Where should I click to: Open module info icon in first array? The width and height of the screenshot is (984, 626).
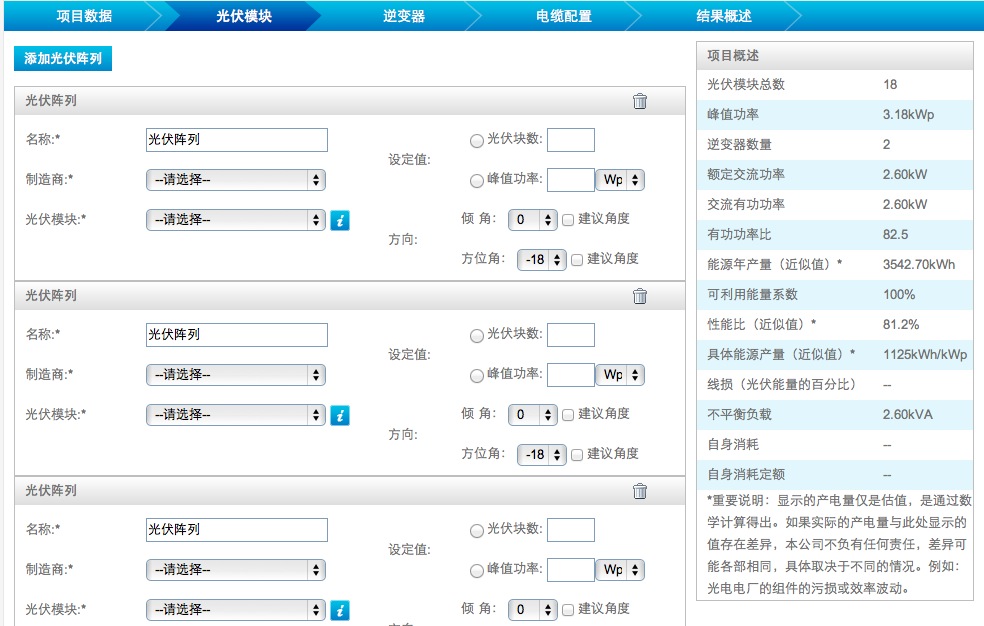340,220
